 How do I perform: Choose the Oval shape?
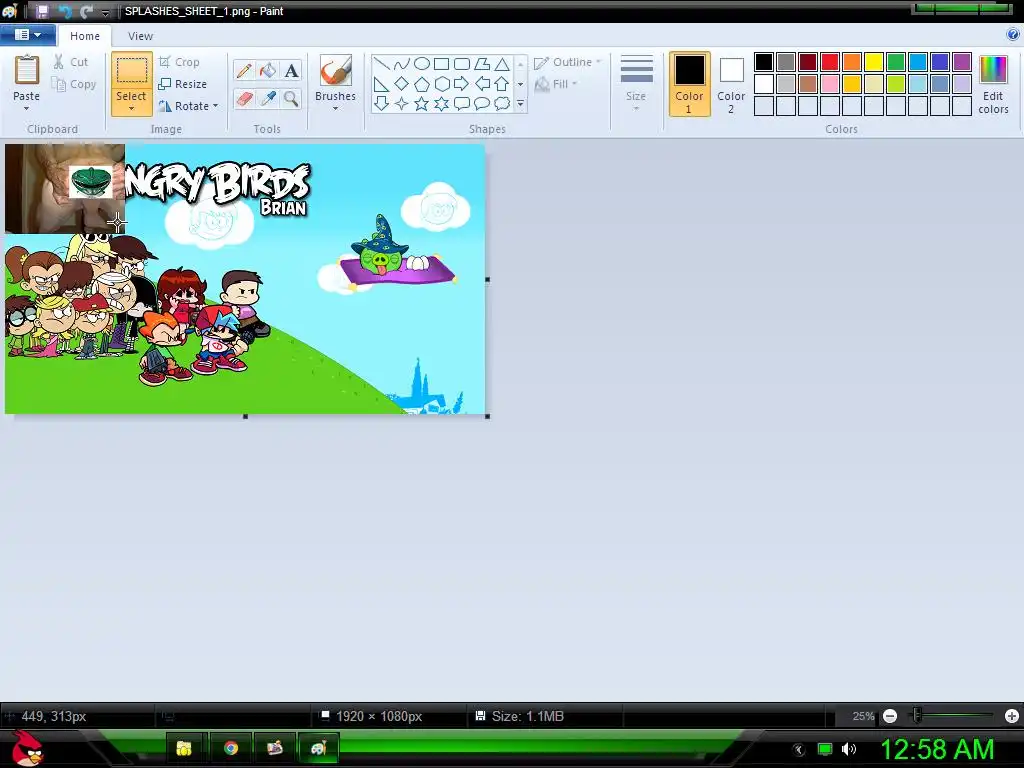tap(422, 63)
